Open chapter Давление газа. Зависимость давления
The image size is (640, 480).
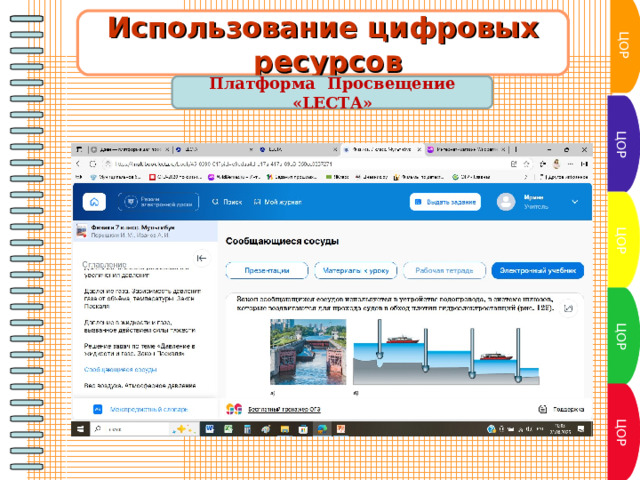pyautogui.click(x=142, y=298)
